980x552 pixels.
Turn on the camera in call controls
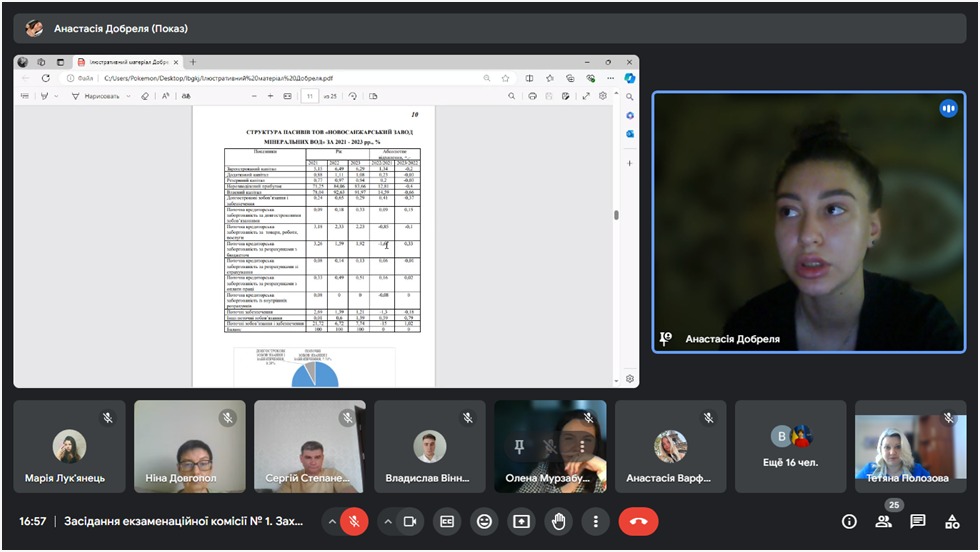409,521
